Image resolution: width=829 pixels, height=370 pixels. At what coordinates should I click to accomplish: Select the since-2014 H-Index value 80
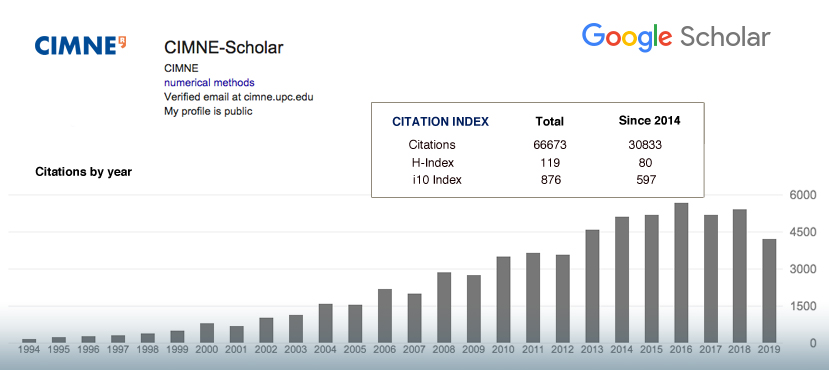coord(645,162)
